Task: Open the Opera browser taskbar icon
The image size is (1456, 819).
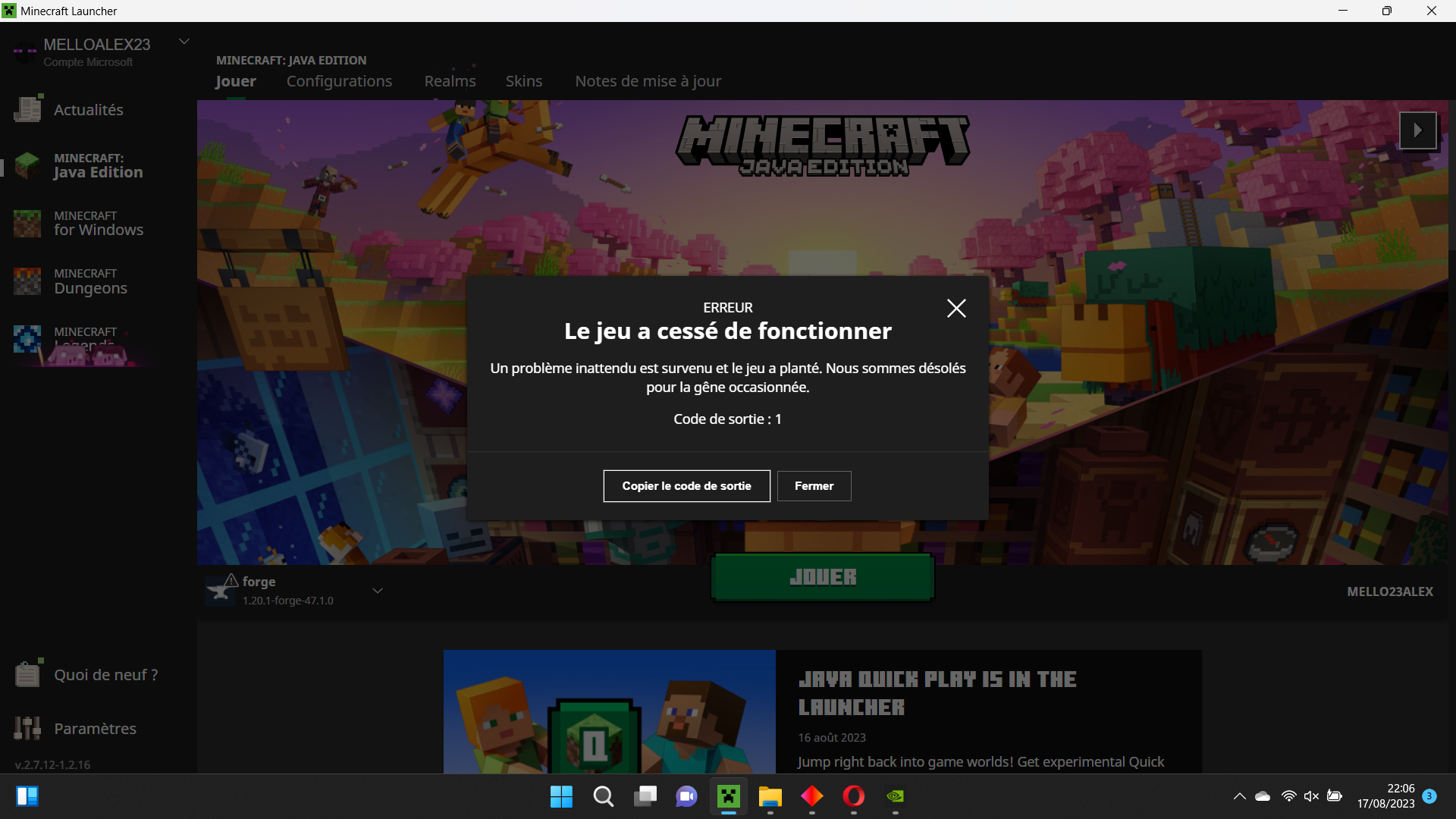Action: click(854, 796)
